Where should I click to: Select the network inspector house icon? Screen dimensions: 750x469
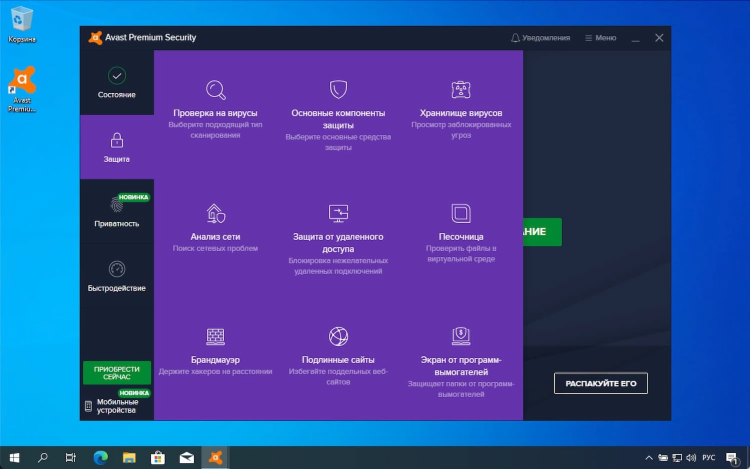[x=216, y=213]
